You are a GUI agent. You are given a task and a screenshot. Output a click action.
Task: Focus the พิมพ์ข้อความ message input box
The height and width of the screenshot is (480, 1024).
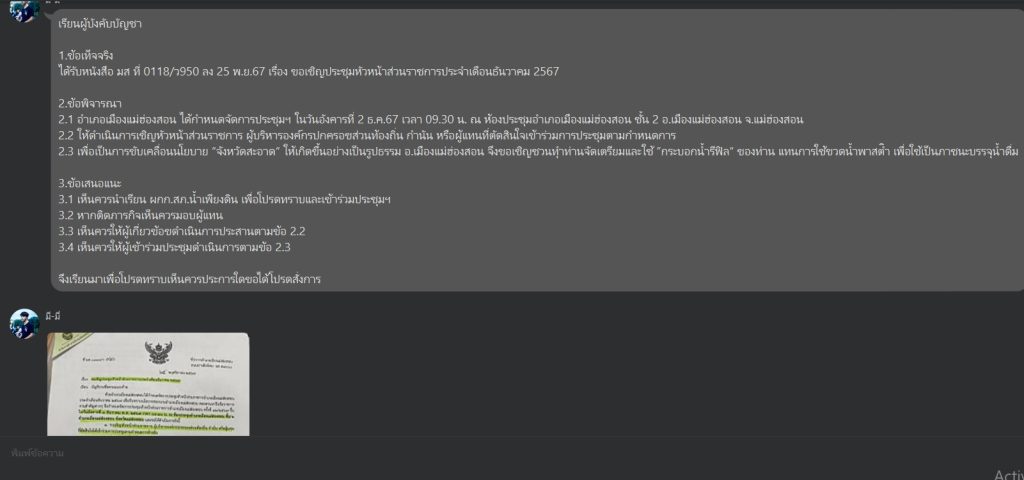point(512,453)
